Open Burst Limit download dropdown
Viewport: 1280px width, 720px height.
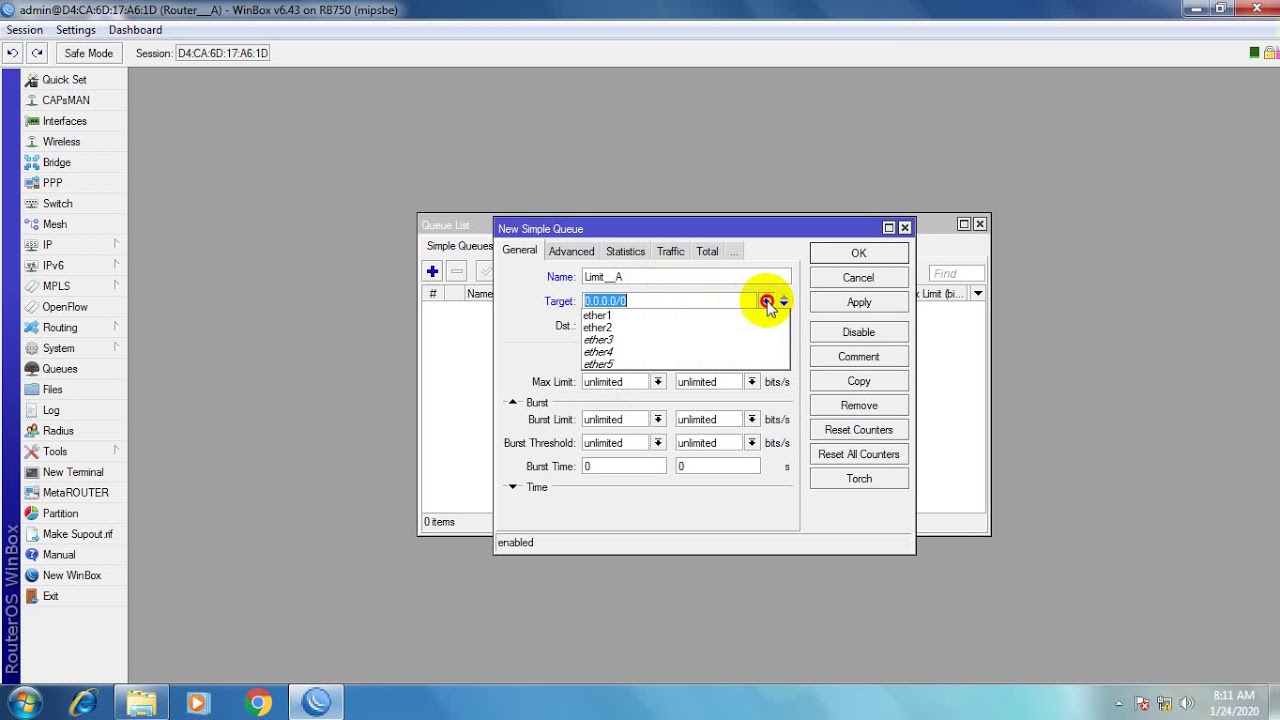click(x=752, y=419)
